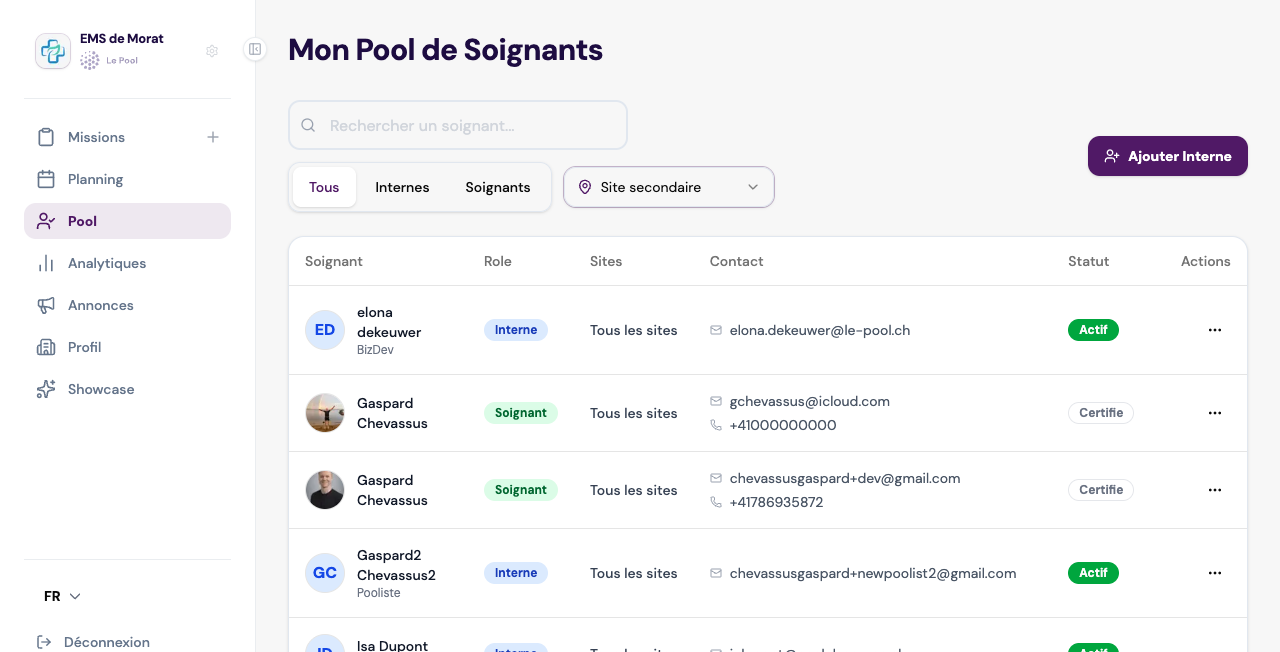Click the Role column header
The height and width of the screenshot is (652, 1280).
point(498,261)
